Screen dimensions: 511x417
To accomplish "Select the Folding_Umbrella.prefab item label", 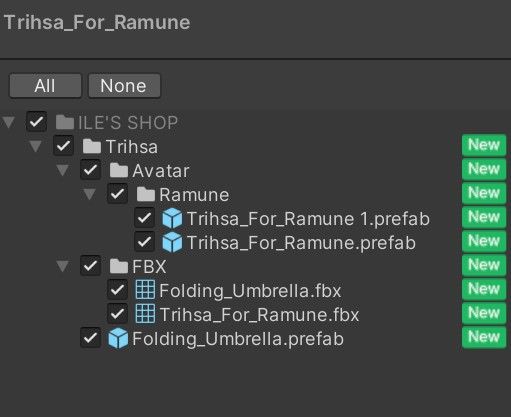I will 238,339.
